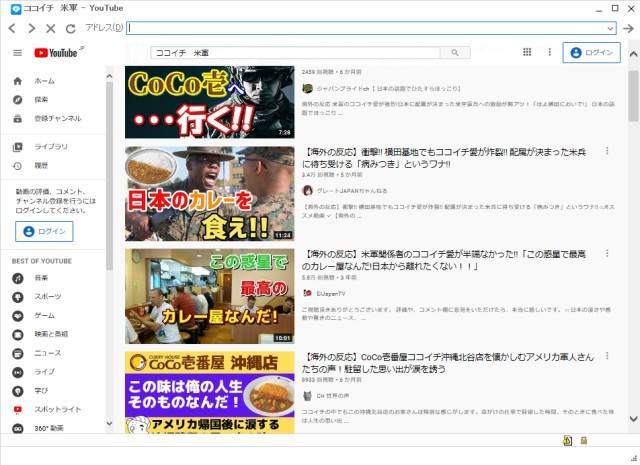Click the History clock icon in the sidebar
The height and width of the screenshot is (465, 640).
point(18,166)
